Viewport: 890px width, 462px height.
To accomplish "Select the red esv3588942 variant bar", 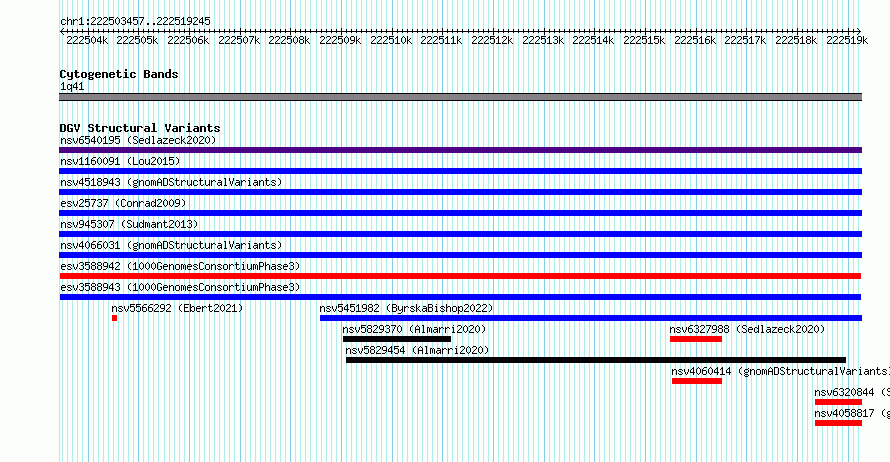I will (x=460, y=276).
